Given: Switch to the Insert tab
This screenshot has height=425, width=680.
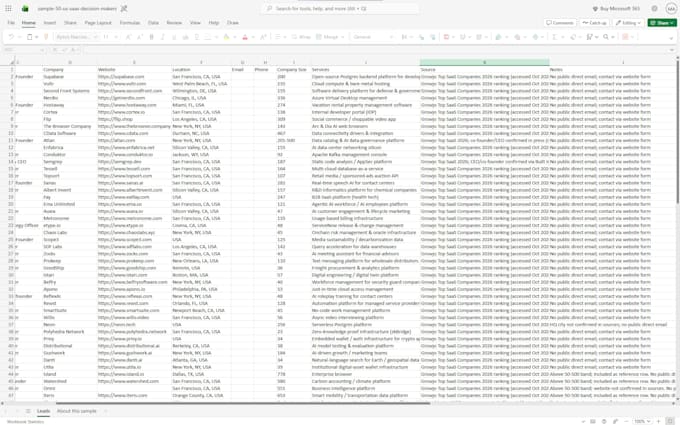Looking at the screenshot, I should pos(50,23).
